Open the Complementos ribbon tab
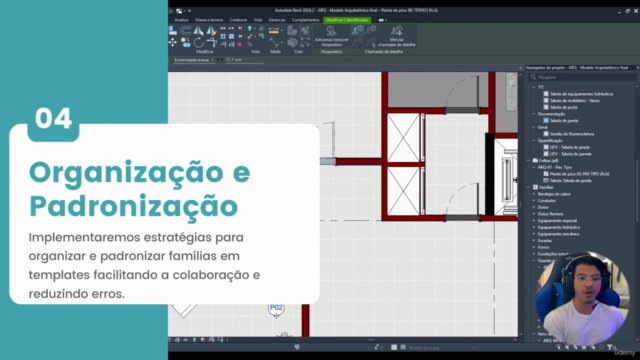The image size is (640, 360). pyautogui.click(x=305, y=20)
